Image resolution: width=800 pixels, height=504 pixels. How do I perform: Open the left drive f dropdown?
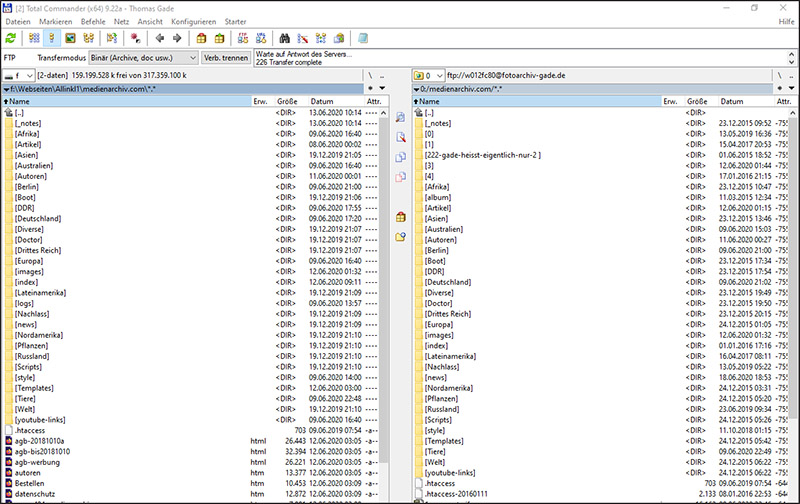(x=20, y=76)
